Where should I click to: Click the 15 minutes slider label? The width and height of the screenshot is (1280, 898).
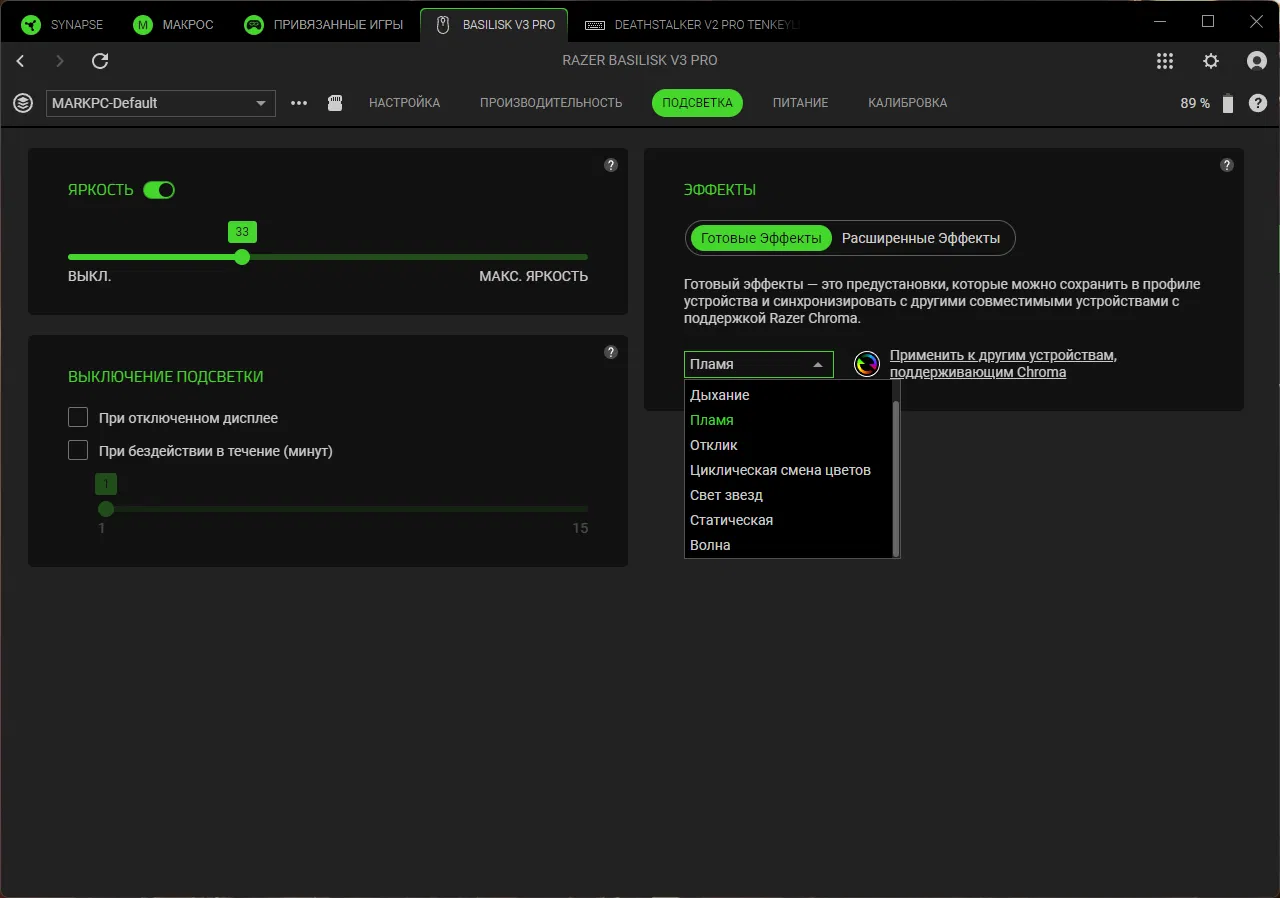[x=580, y=528]
